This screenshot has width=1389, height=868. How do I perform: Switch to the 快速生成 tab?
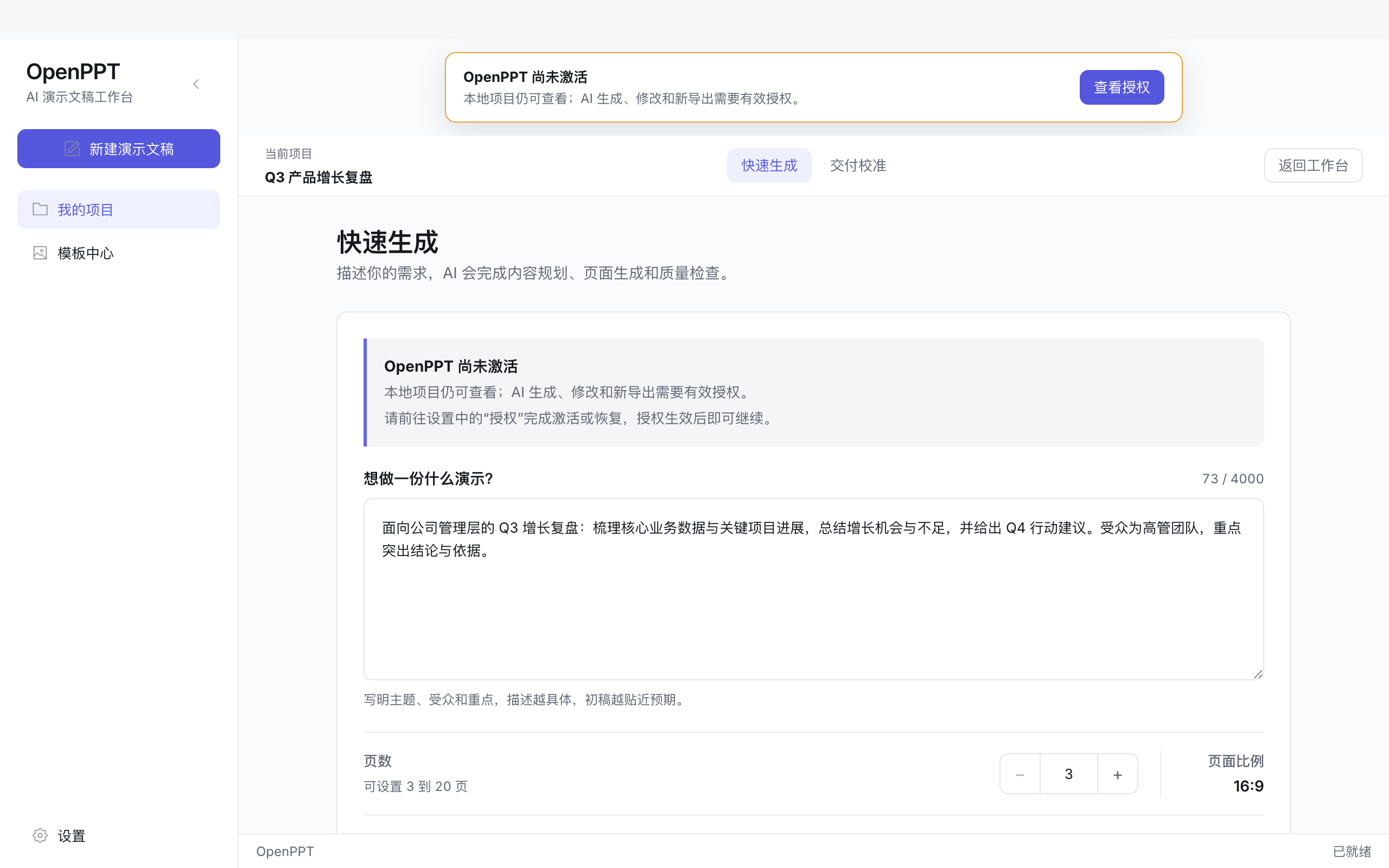pyautogui.click(x=769, y=165)
